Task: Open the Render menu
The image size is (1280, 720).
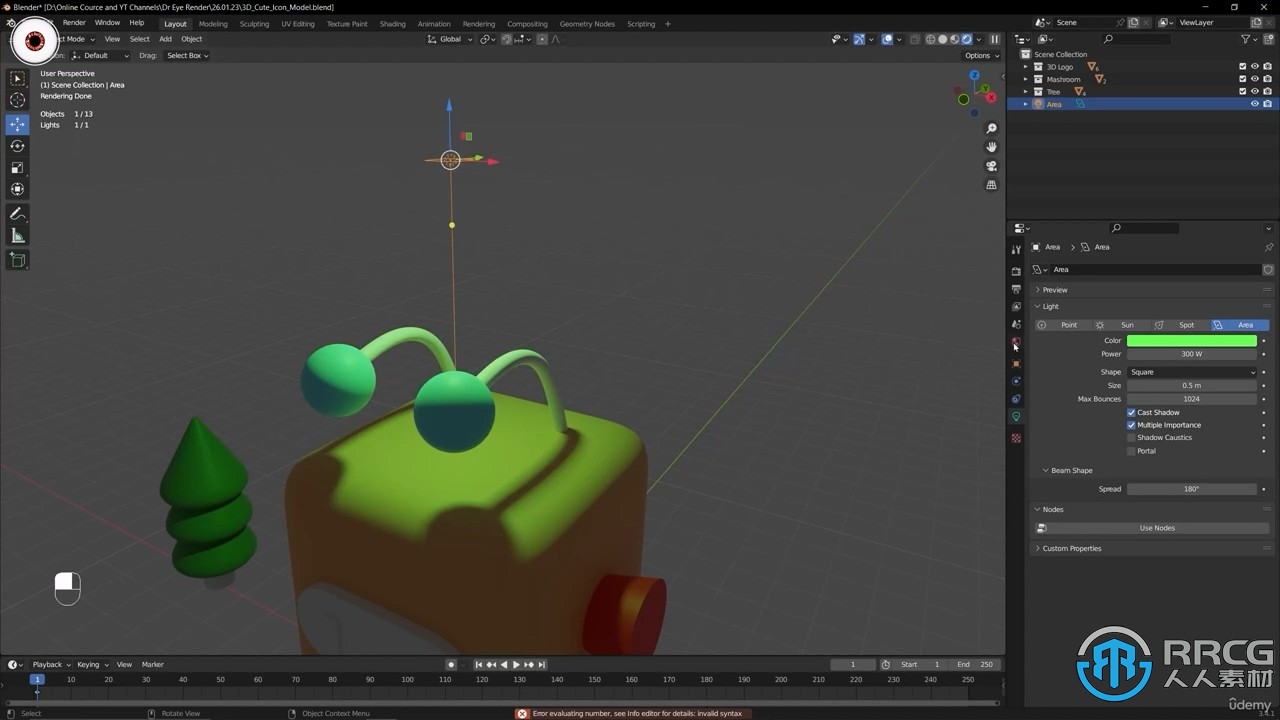Action: pyautogui.click(x=74, y=23)
